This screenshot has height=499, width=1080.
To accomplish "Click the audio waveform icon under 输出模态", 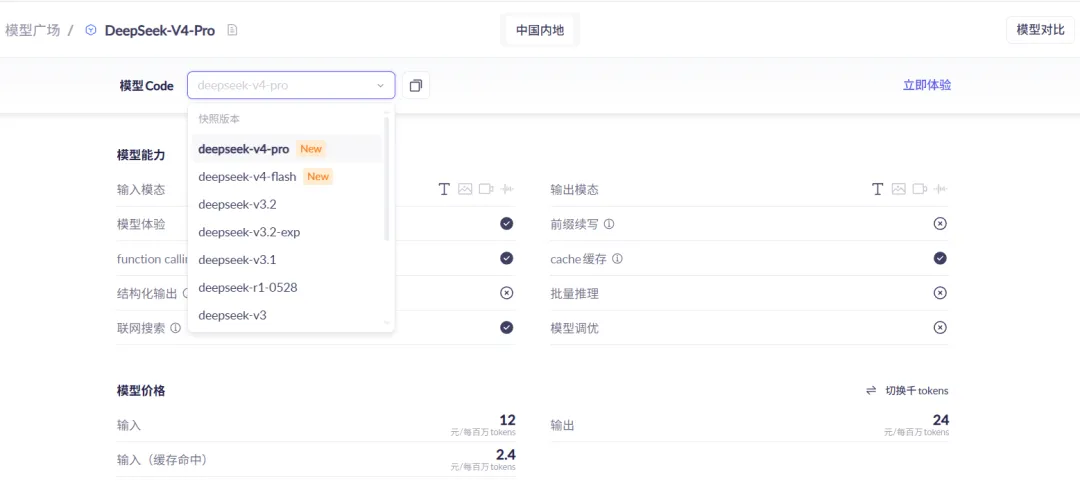I will coord(941,189).
